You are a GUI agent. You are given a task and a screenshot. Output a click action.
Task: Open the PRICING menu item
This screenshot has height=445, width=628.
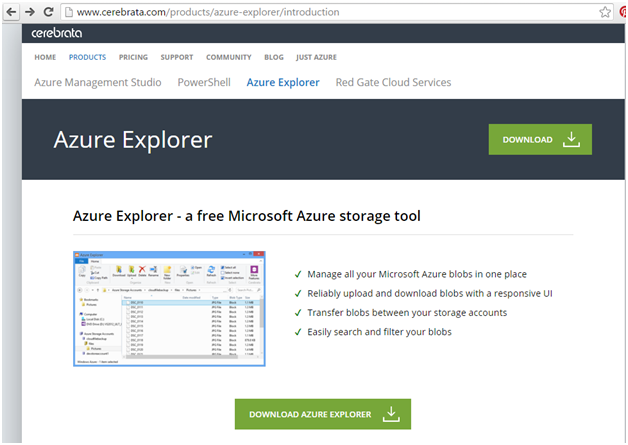pos(133,57)
